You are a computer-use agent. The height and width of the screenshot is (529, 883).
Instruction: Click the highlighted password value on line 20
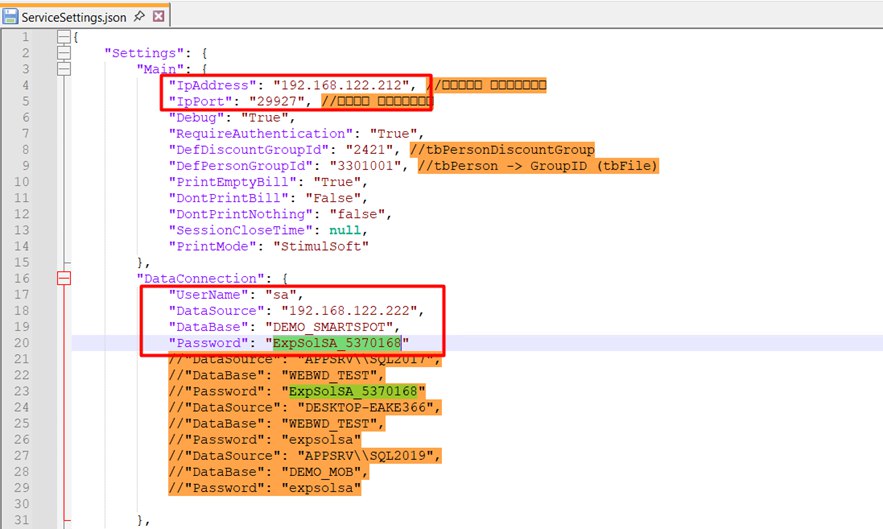pos(341,342)
